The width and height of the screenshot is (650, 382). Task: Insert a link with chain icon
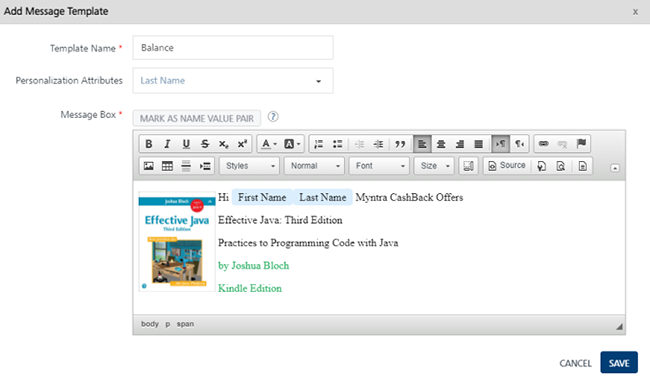tap(543, 144)
